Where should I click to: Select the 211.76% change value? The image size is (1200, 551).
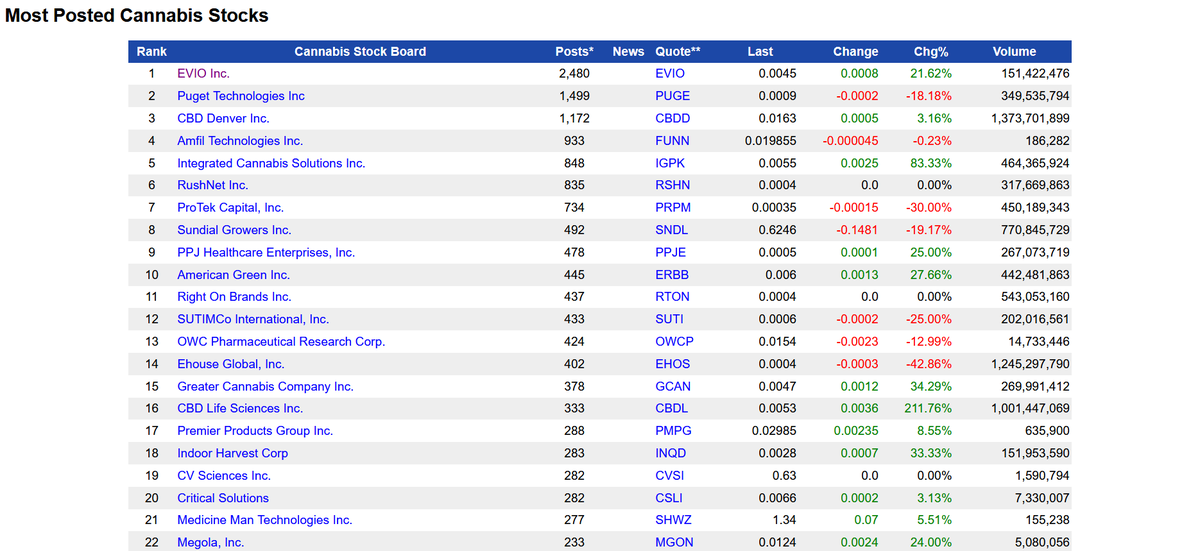tap(926, 408)
